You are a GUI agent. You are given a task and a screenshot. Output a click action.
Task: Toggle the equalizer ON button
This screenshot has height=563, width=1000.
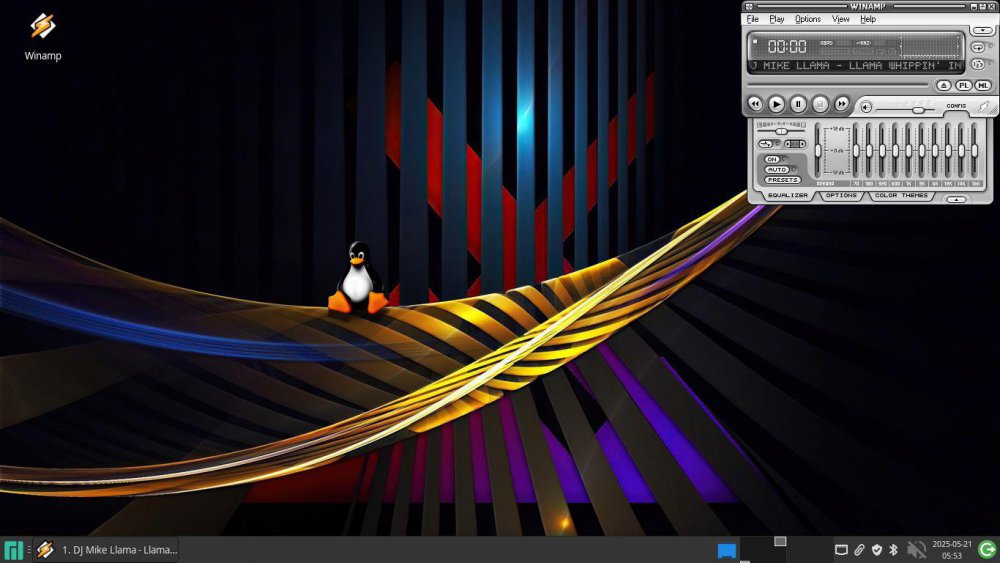click(772, 159)
